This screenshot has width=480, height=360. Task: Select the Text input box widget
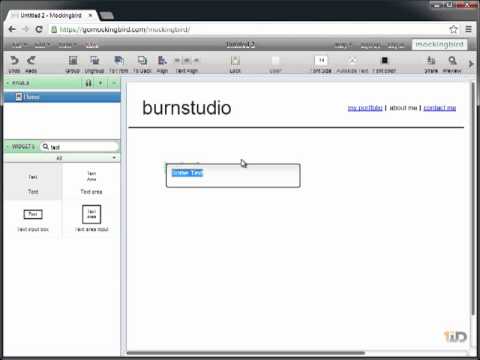[x=33, y=220]
